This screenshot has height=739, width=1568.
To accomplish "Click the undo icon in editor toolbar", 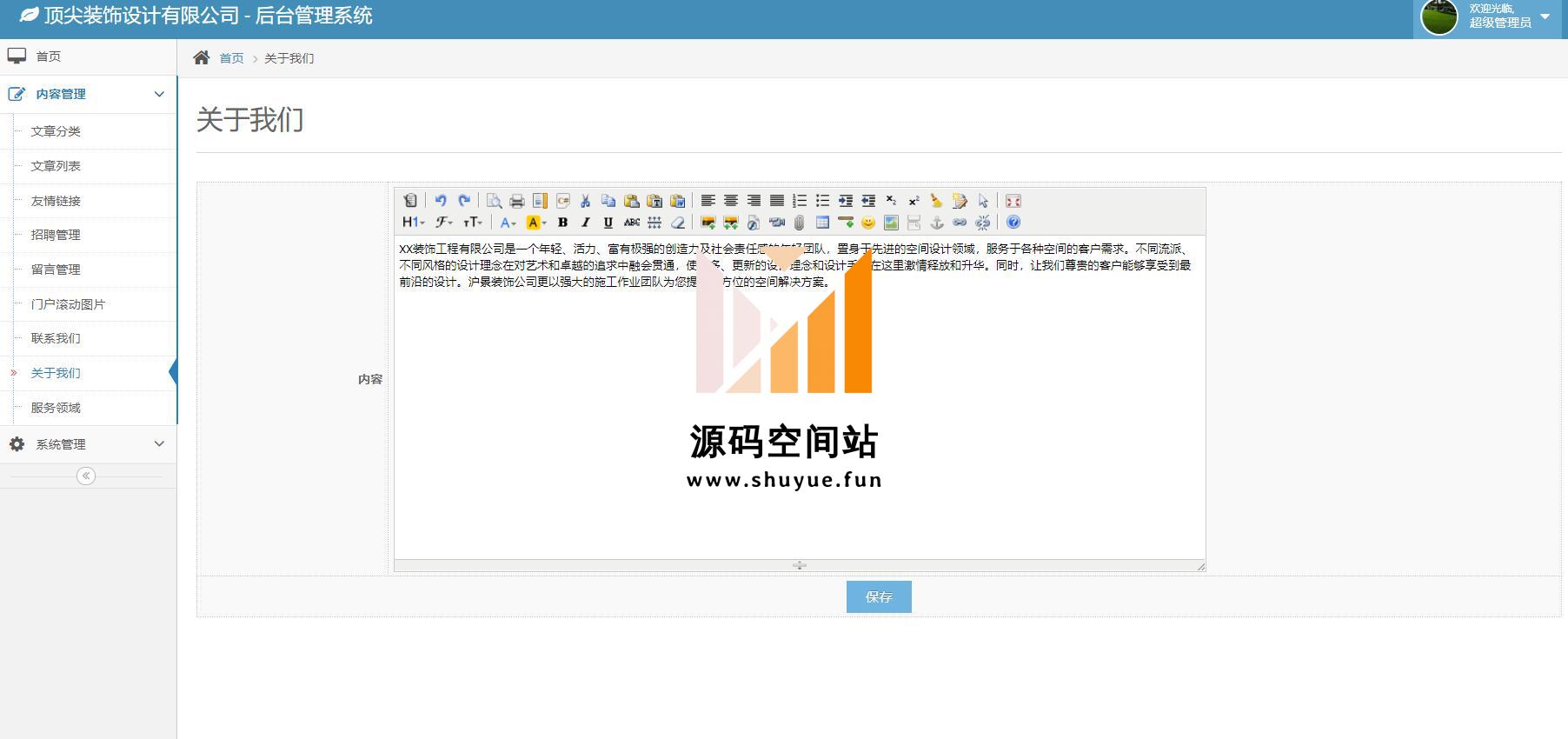I will click(441, 201).
